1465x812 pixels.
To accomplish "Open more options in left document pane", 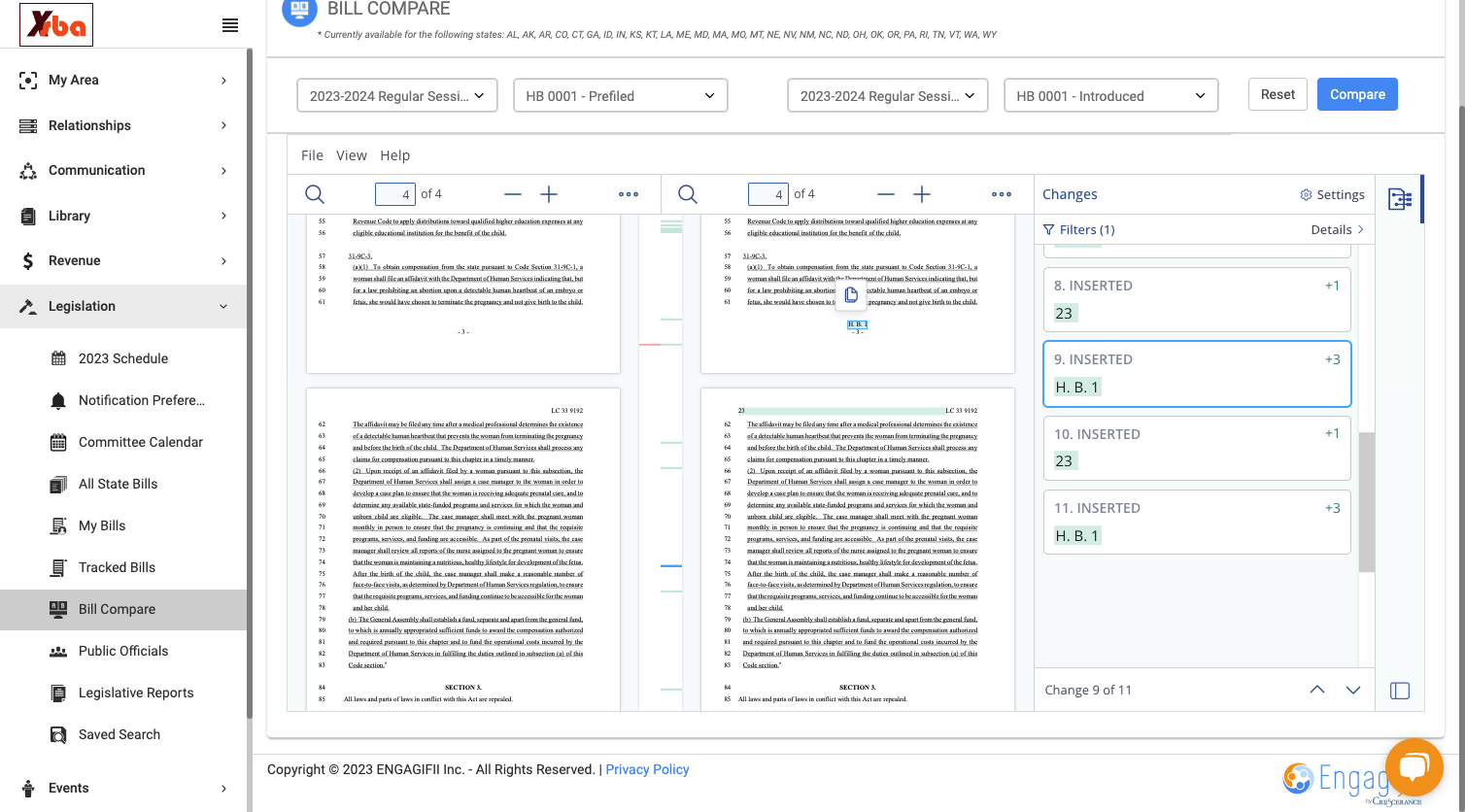I will pos(629,194).
